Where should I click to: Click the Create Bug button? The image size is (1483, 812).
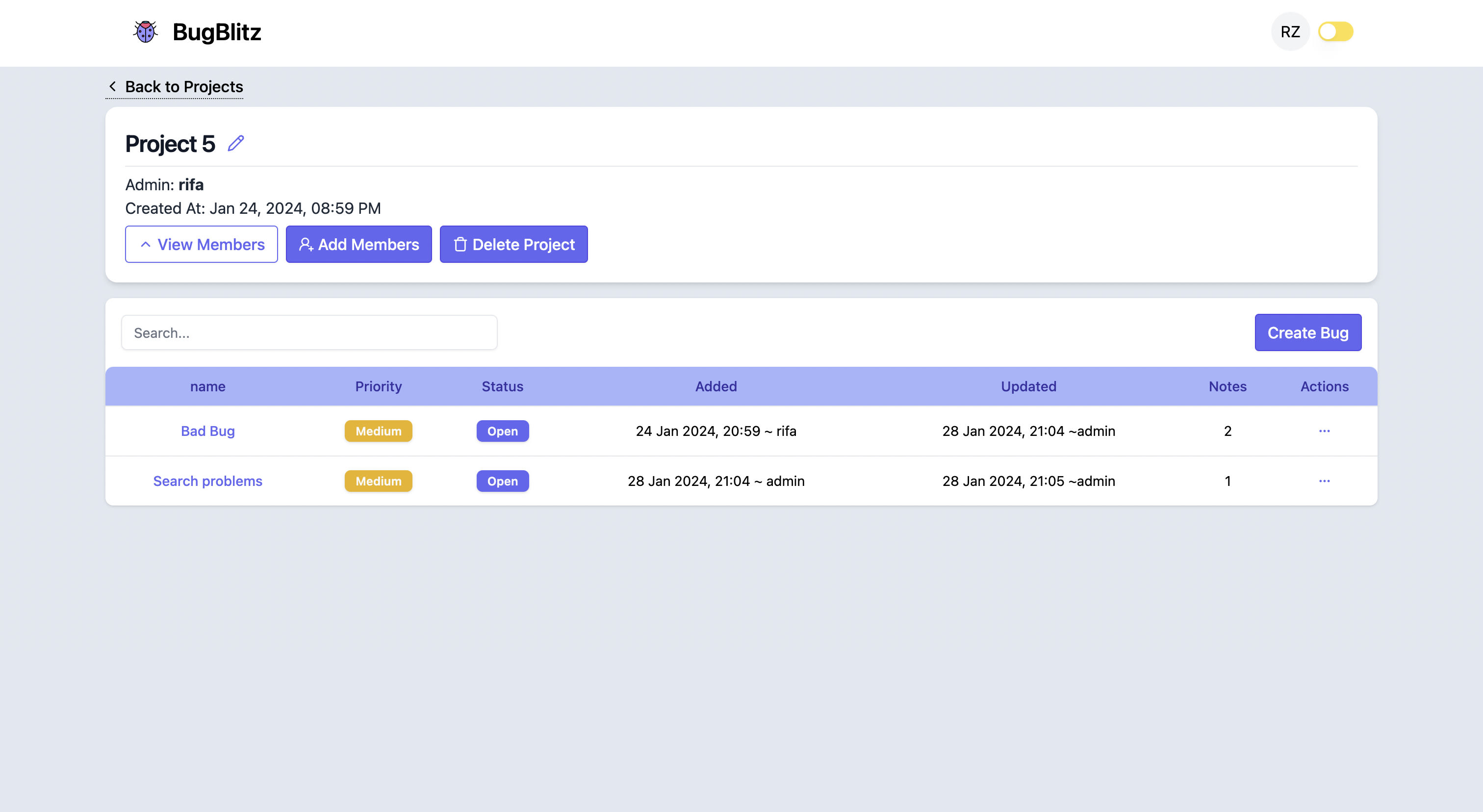(x=1307, y=332)
